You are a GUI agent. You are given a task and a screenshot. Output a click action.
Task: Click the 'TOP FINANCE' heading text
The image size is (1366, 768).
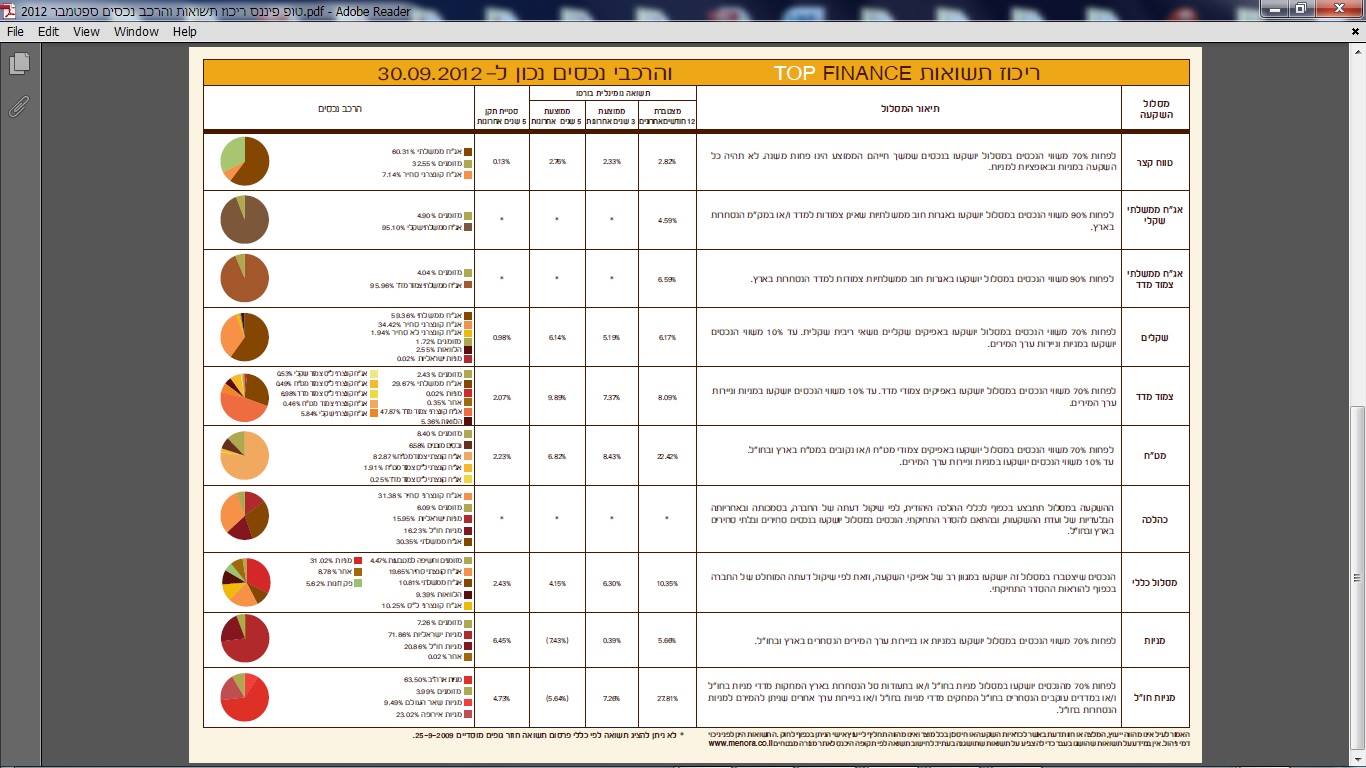[x=842, y=73]
